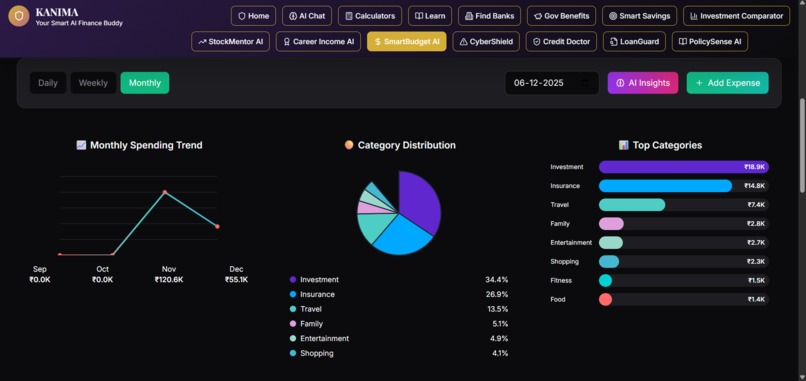This screenshot has width=806, height=381.
Task: Select the SmartBudget AI tab
Action: coord(407,42)
